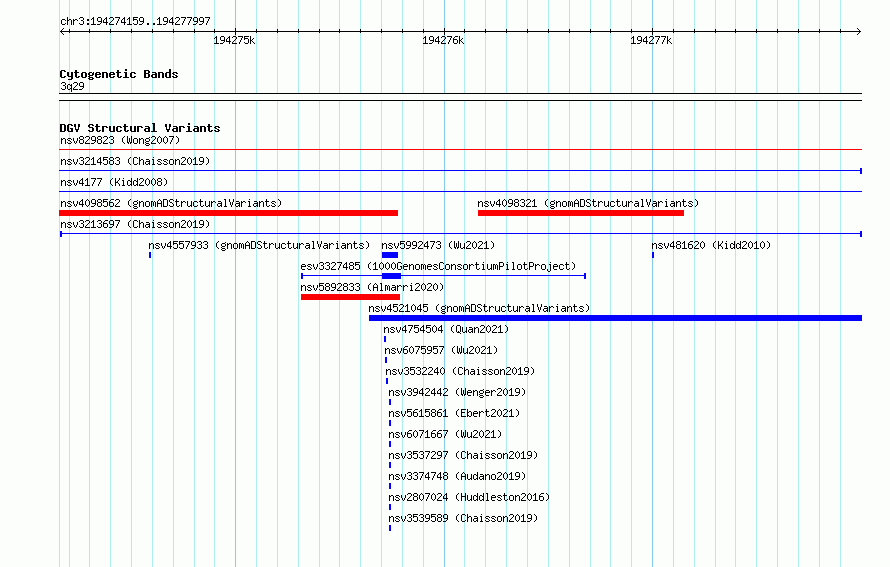This screenshot has height=567, width=890.
Task: Click the nsv3539589 (Chaisson2019) label
Action: 463,518
